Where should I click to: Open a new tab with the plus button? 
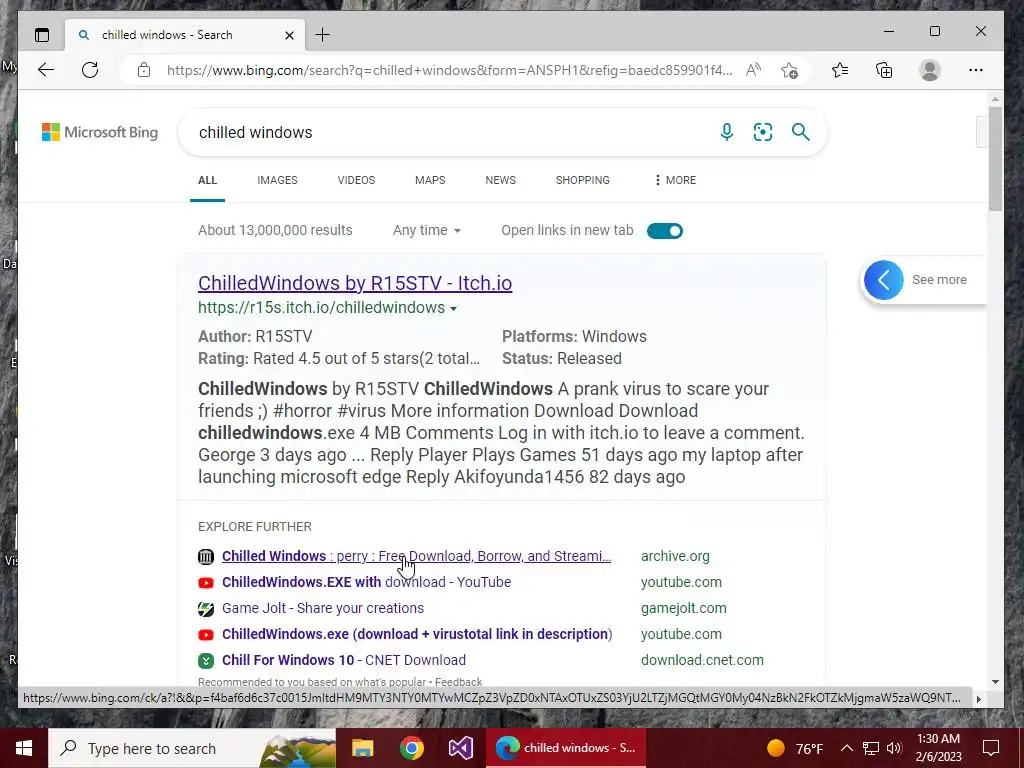[x=323, y=35]
